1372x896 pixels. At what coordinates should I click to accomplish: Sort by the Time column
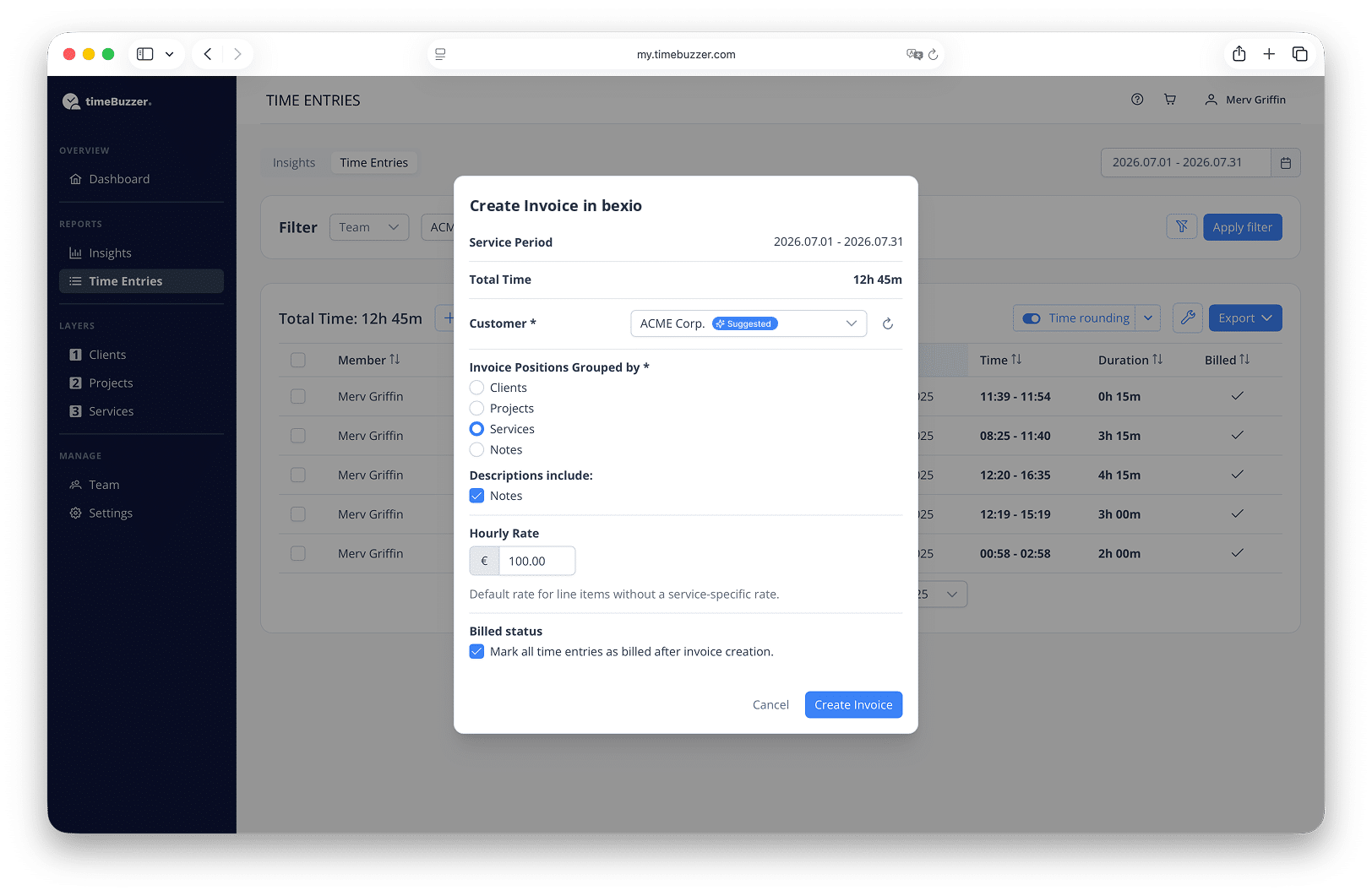tap(1001, 360)
